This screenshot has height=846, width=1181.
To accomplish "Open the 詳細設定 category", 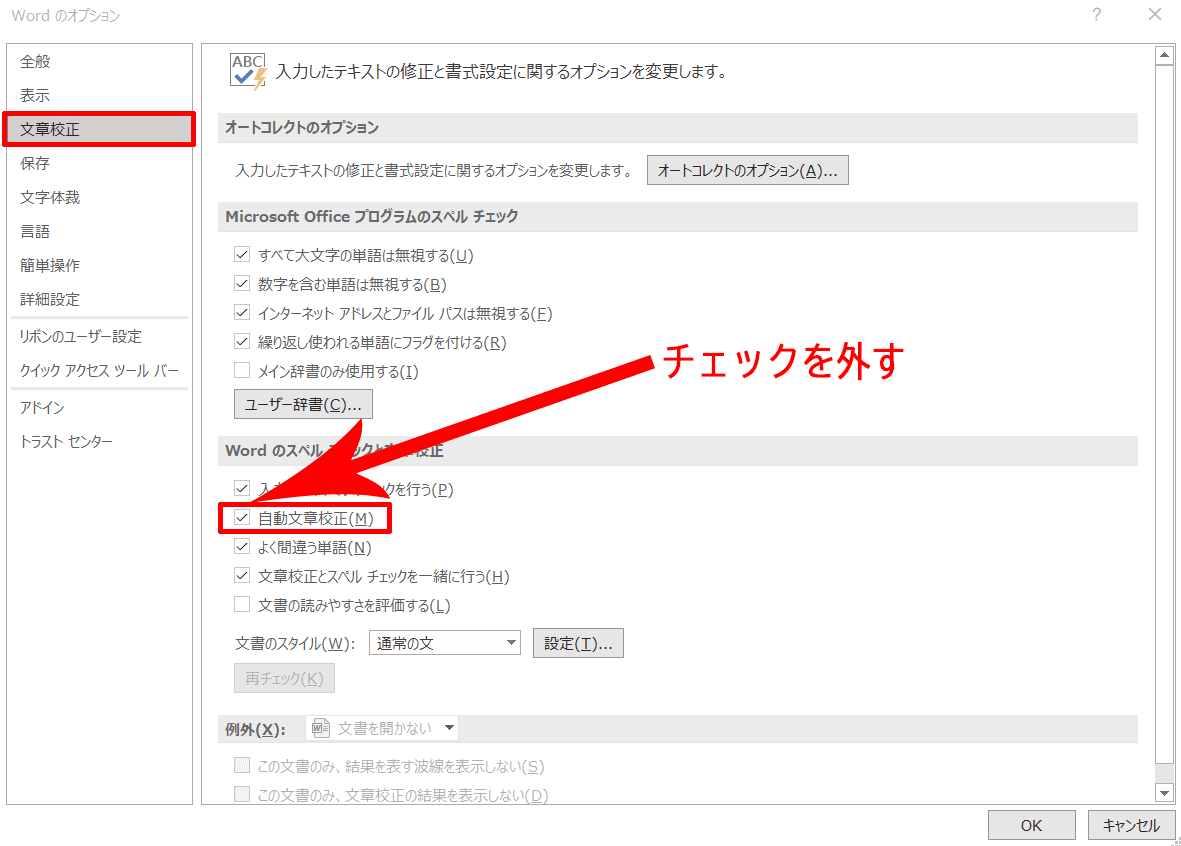I will (x=50, y=299).
